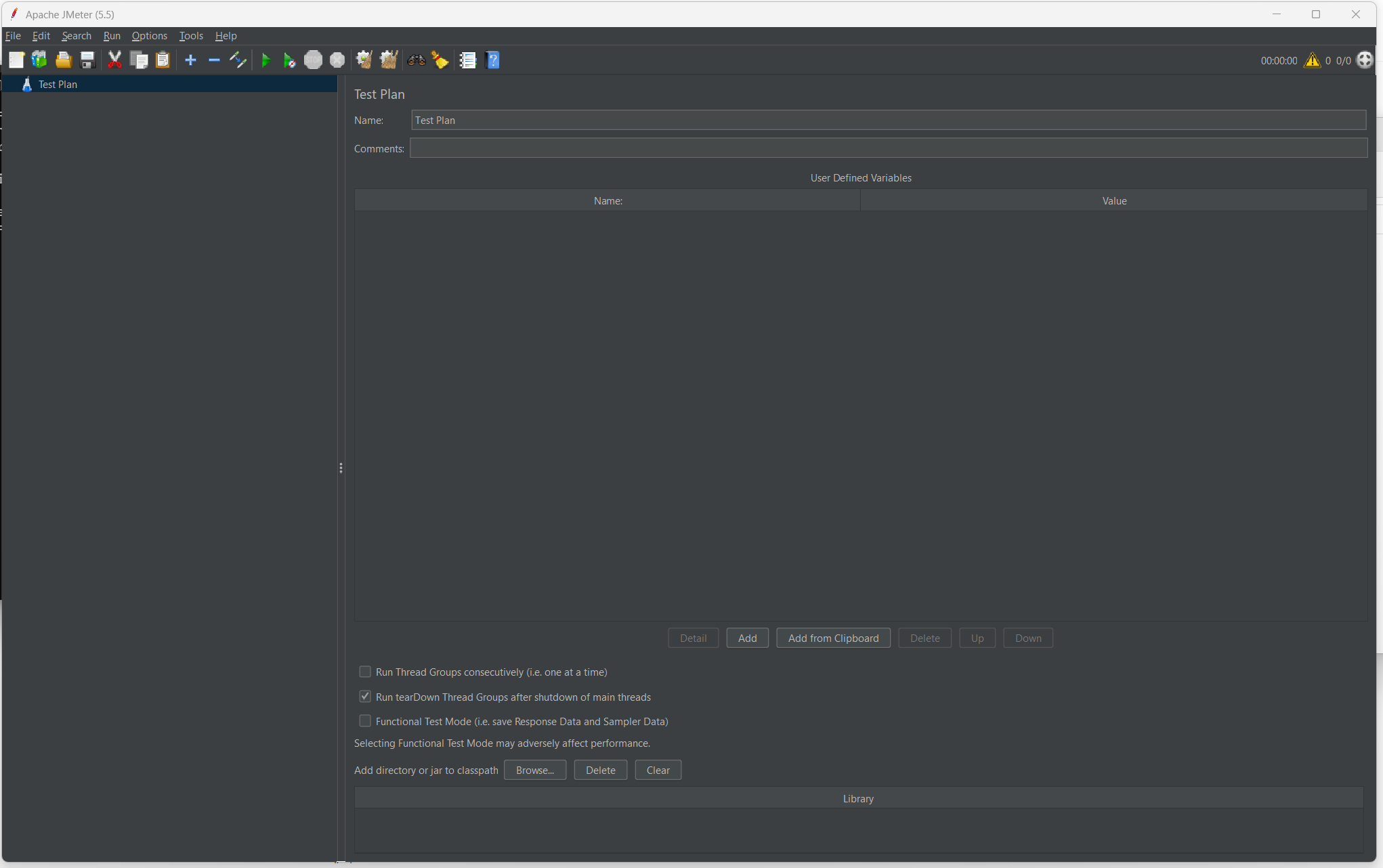
Task: Click the Name: column header
Action: tap(608, 200)
